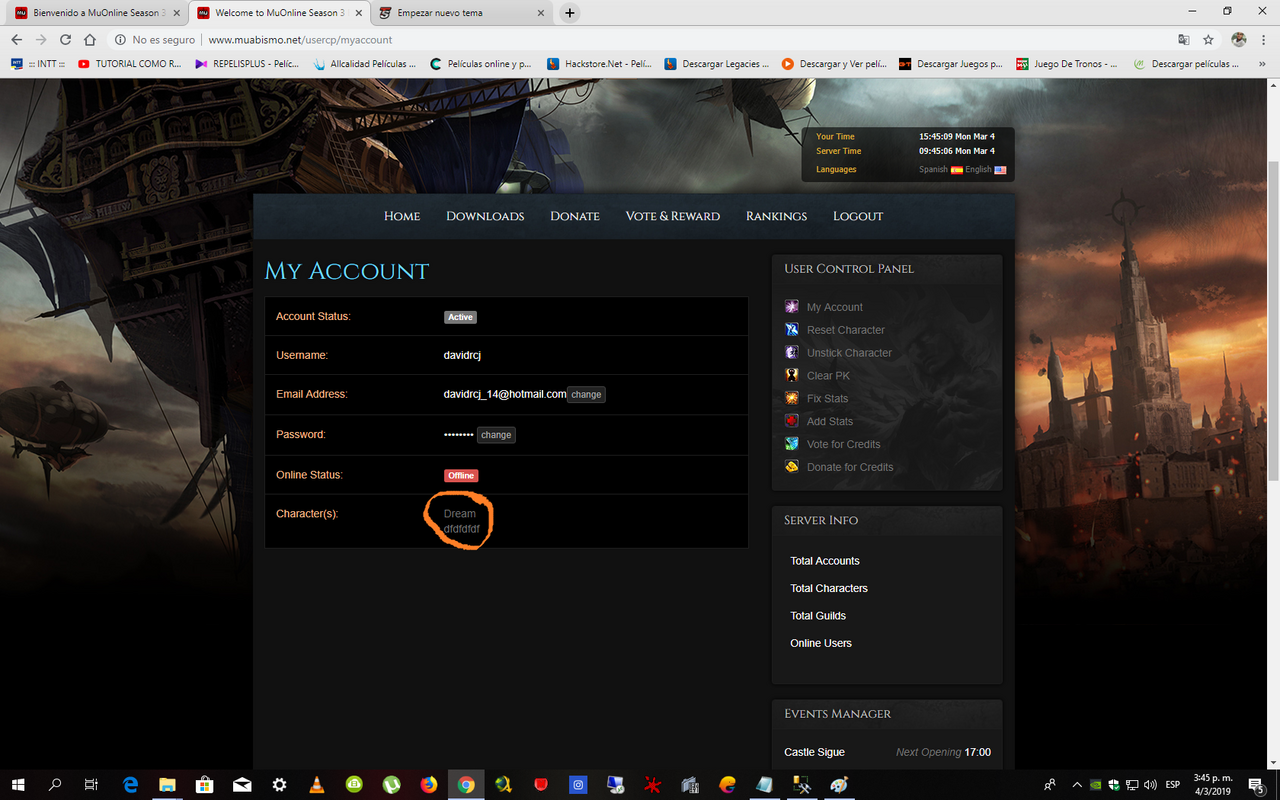This screenshot has width=1280, height=800.
Task: Open the Rankings navigation item
Action: pos(776,216)
